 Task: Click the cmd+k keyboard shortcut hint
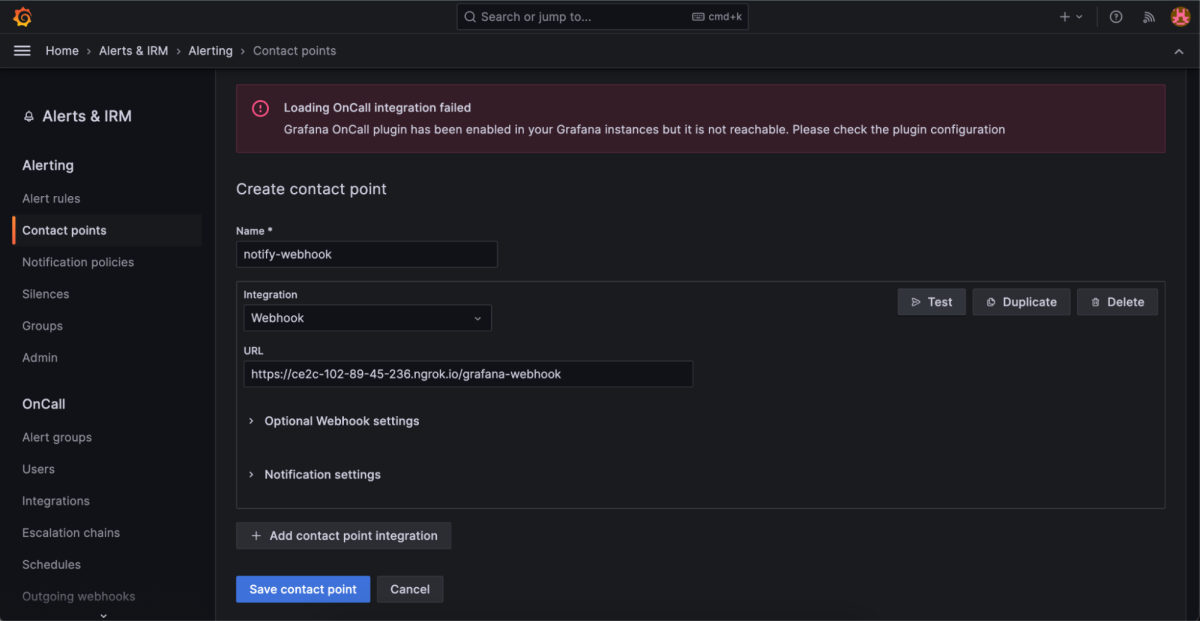click(x=717, y=17)
